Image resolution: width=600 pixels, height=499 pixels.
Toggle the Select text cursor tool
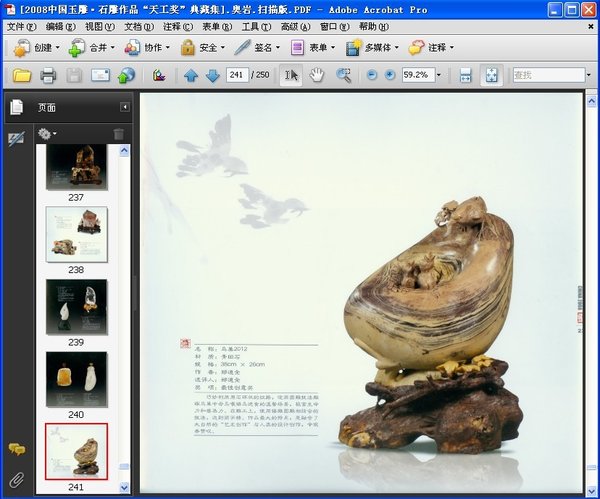(x=291, y=75)
